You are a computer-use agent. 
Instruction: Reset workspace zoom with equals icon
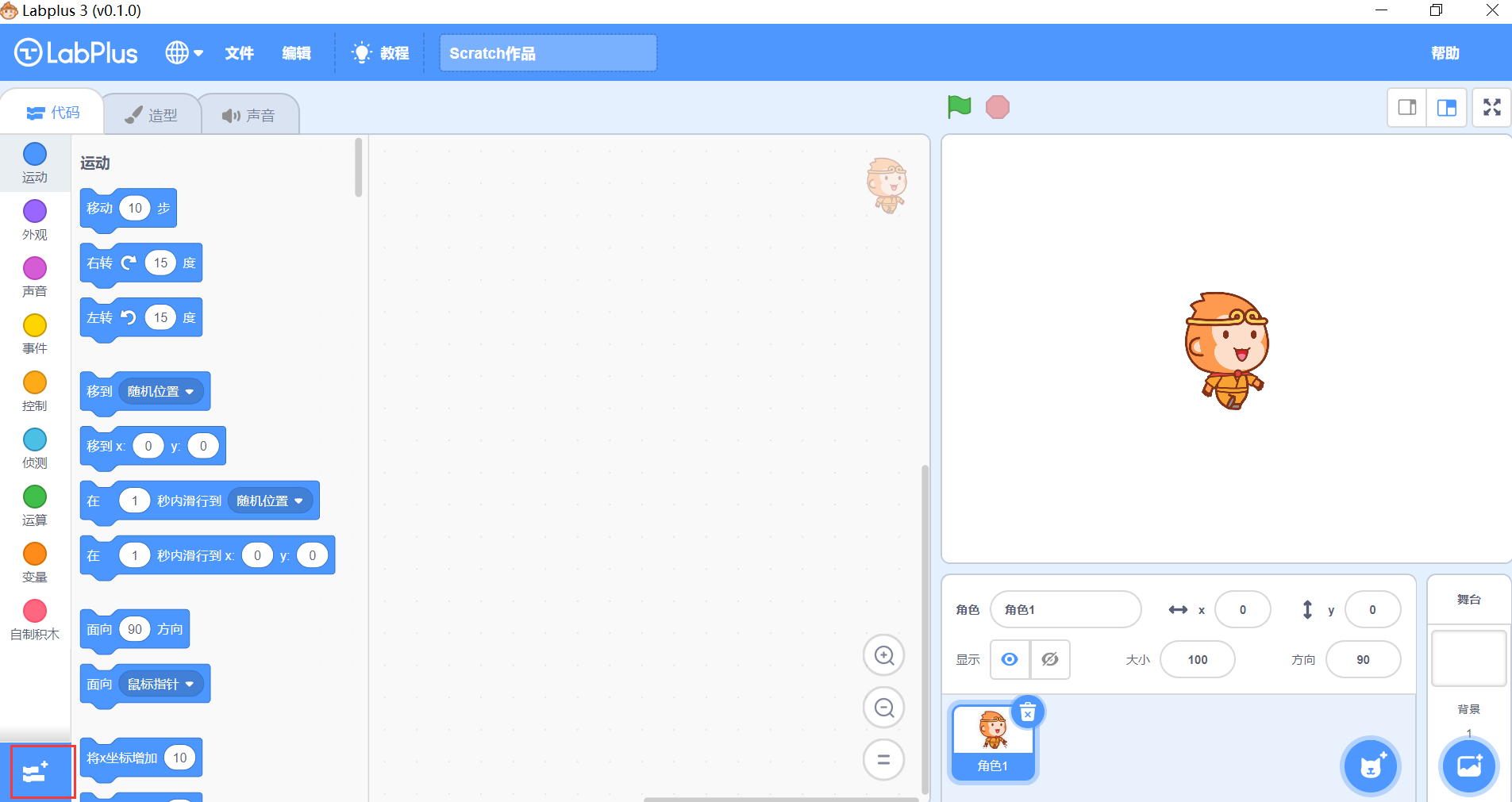click(884, 760)
